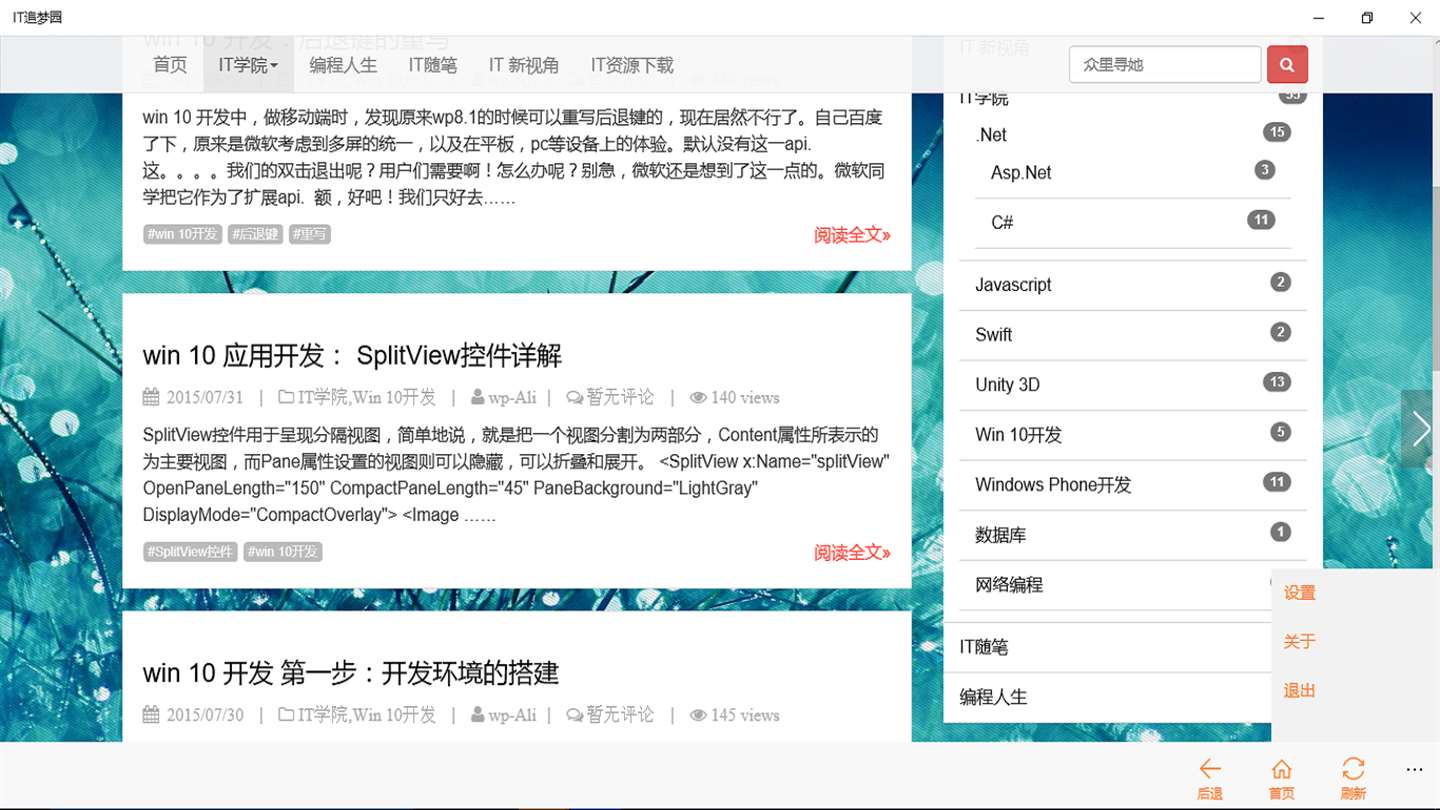
Task: Open the post titled win 10 应用开发： SplitView控件详解
Action: [352, 356]
